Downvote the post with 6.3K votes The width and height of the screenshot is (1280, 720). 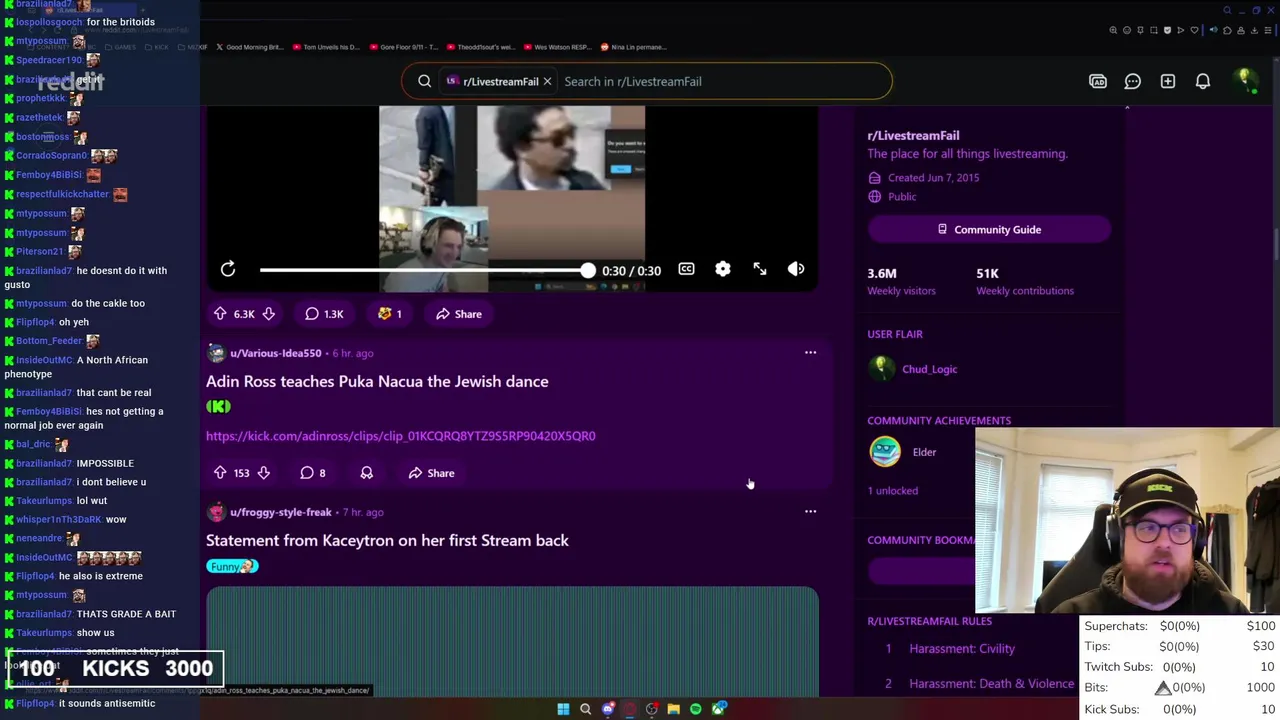point(269,314)
